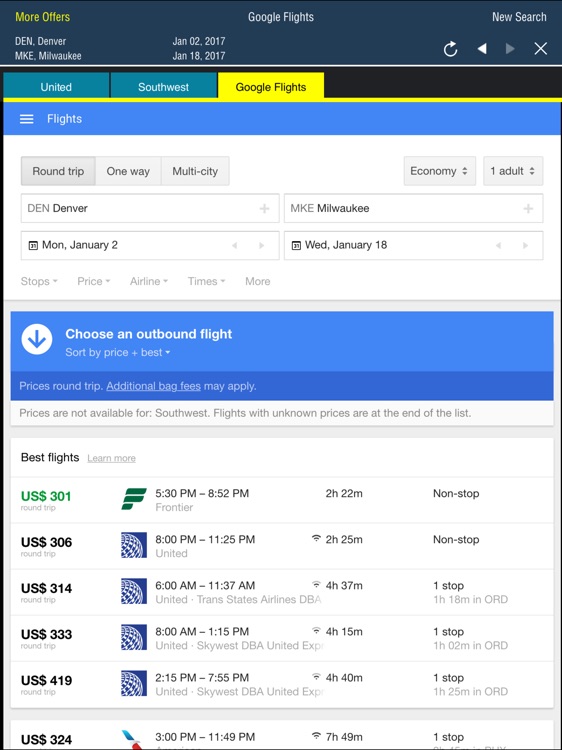Open the Economy cabin class dropdown
This screenshot has height=750, width=562.
click(x=440, y=171)
